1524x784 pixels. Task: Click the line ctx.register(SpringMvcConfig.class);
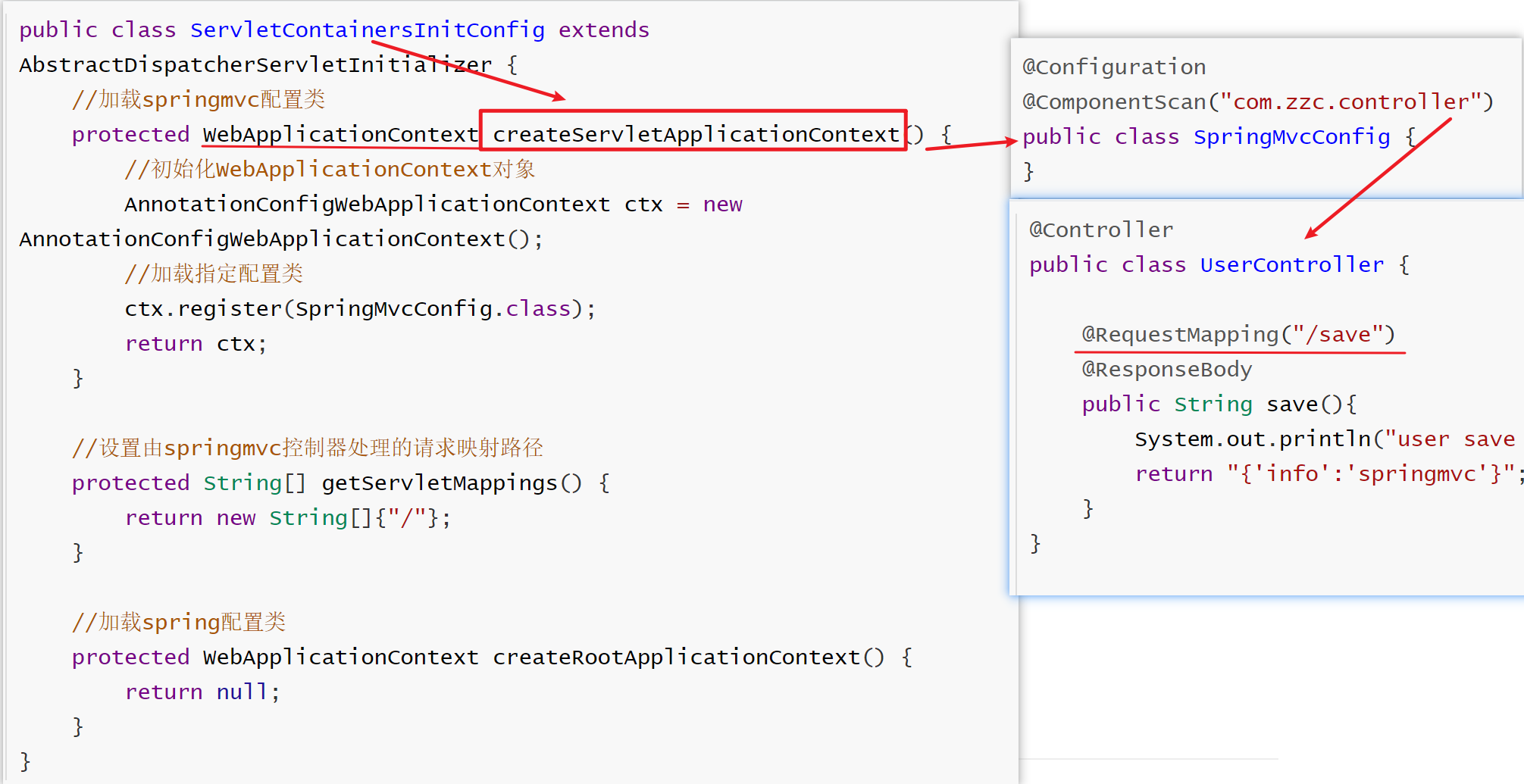(360, 309)
